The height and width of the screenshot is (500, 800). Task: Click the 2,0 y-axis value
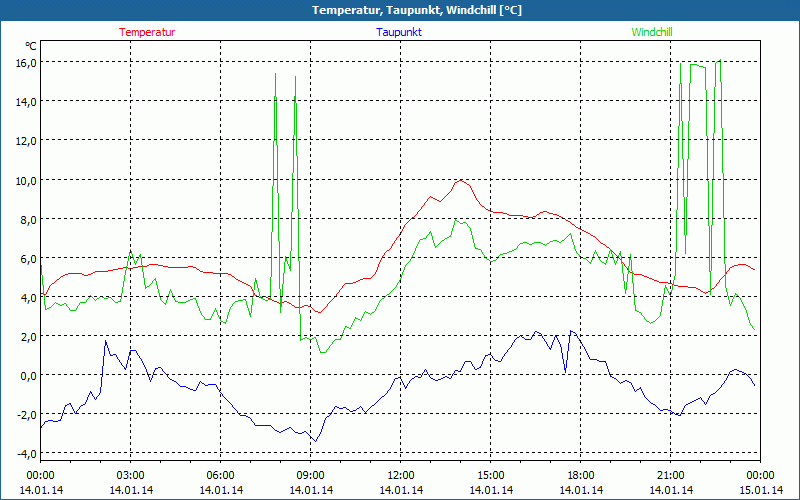click(x=29, y=336)
